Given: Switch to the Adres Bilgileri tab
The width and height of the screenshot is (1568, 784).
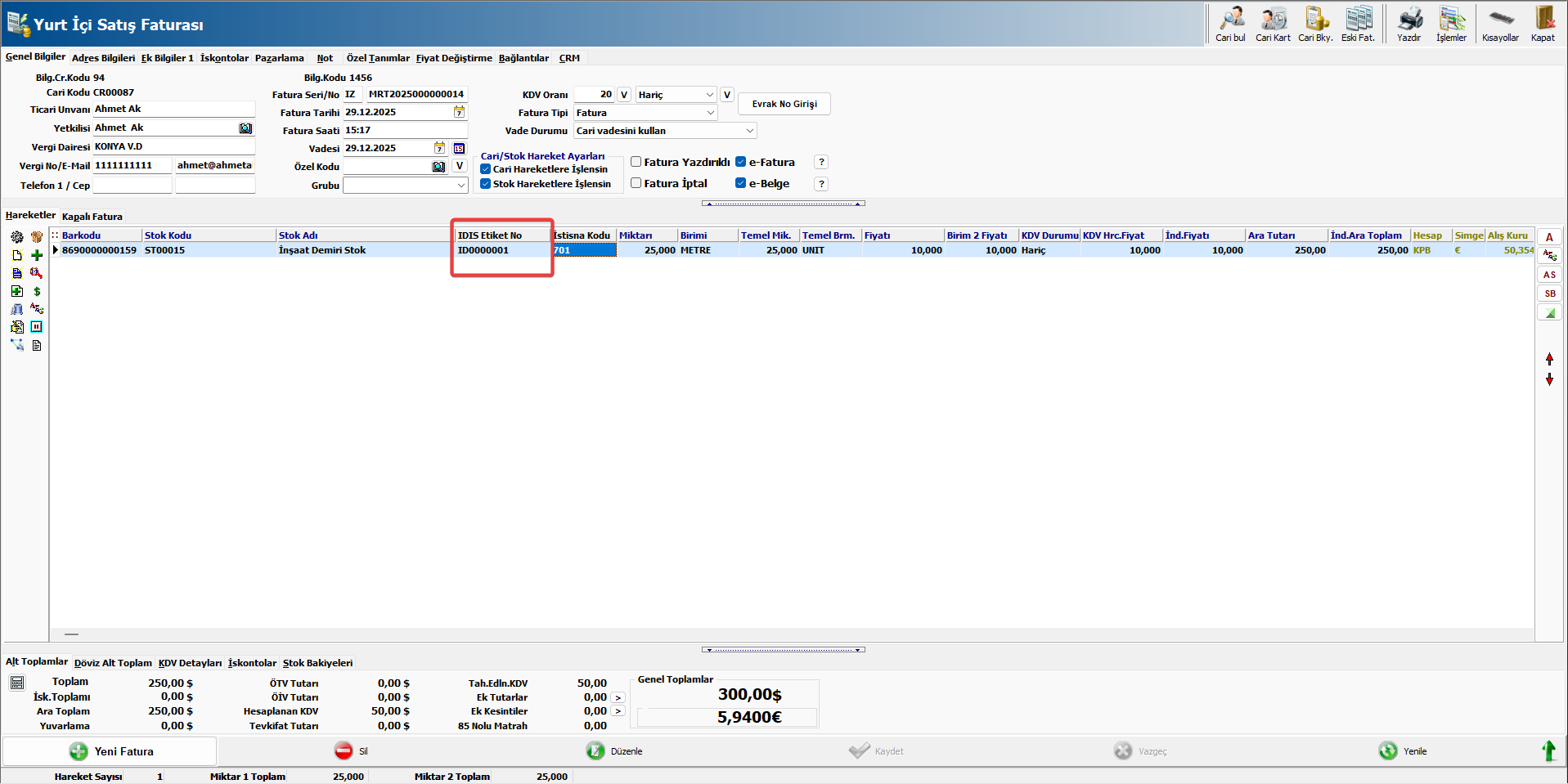Looking at the screenshot, I should (x=103, y=58).
